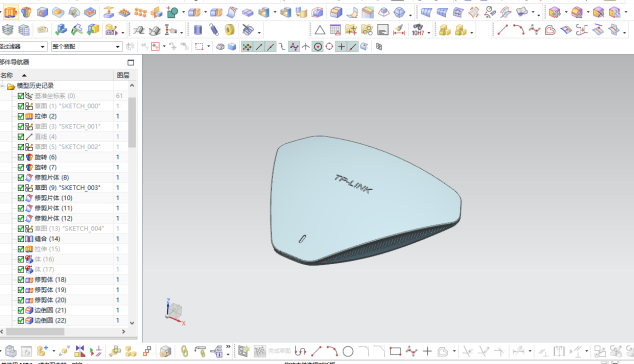The height and width of the screenshot is (364, 634).
Task: Select the Circle sketch tool in bottom toolbar
Action: pyautogui.click(x=348, y=351)
